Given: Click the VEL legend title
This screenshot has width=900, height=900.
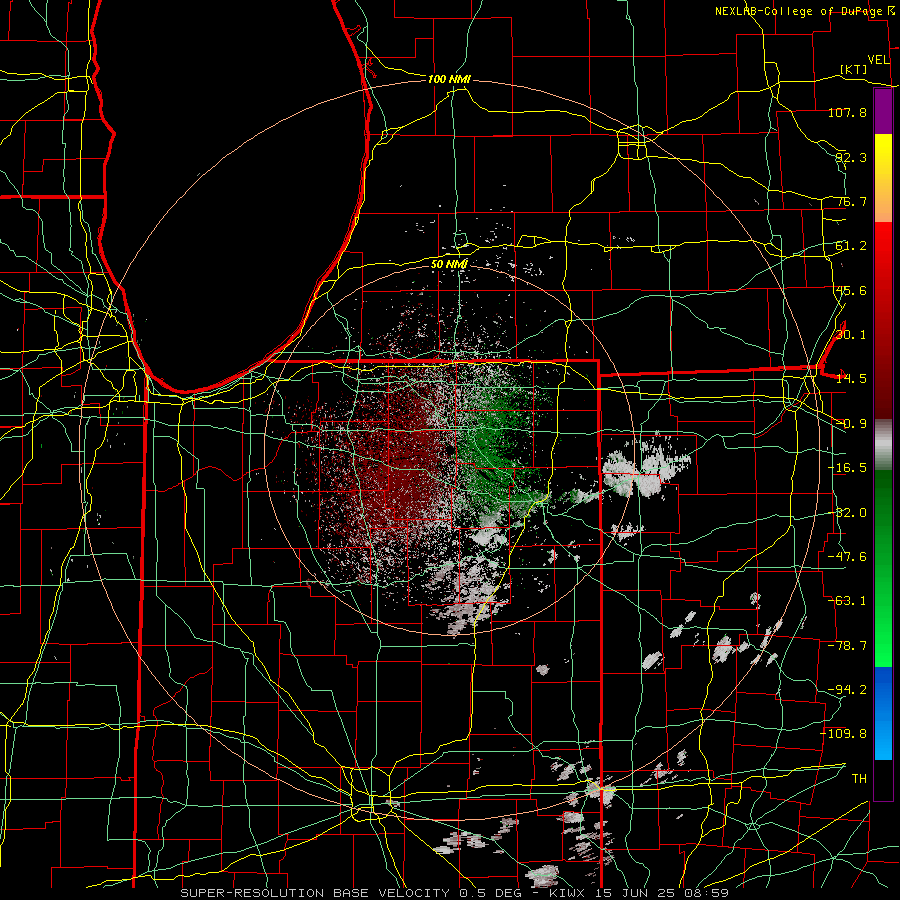Looking at the screenshot, I should coord(878,60).
